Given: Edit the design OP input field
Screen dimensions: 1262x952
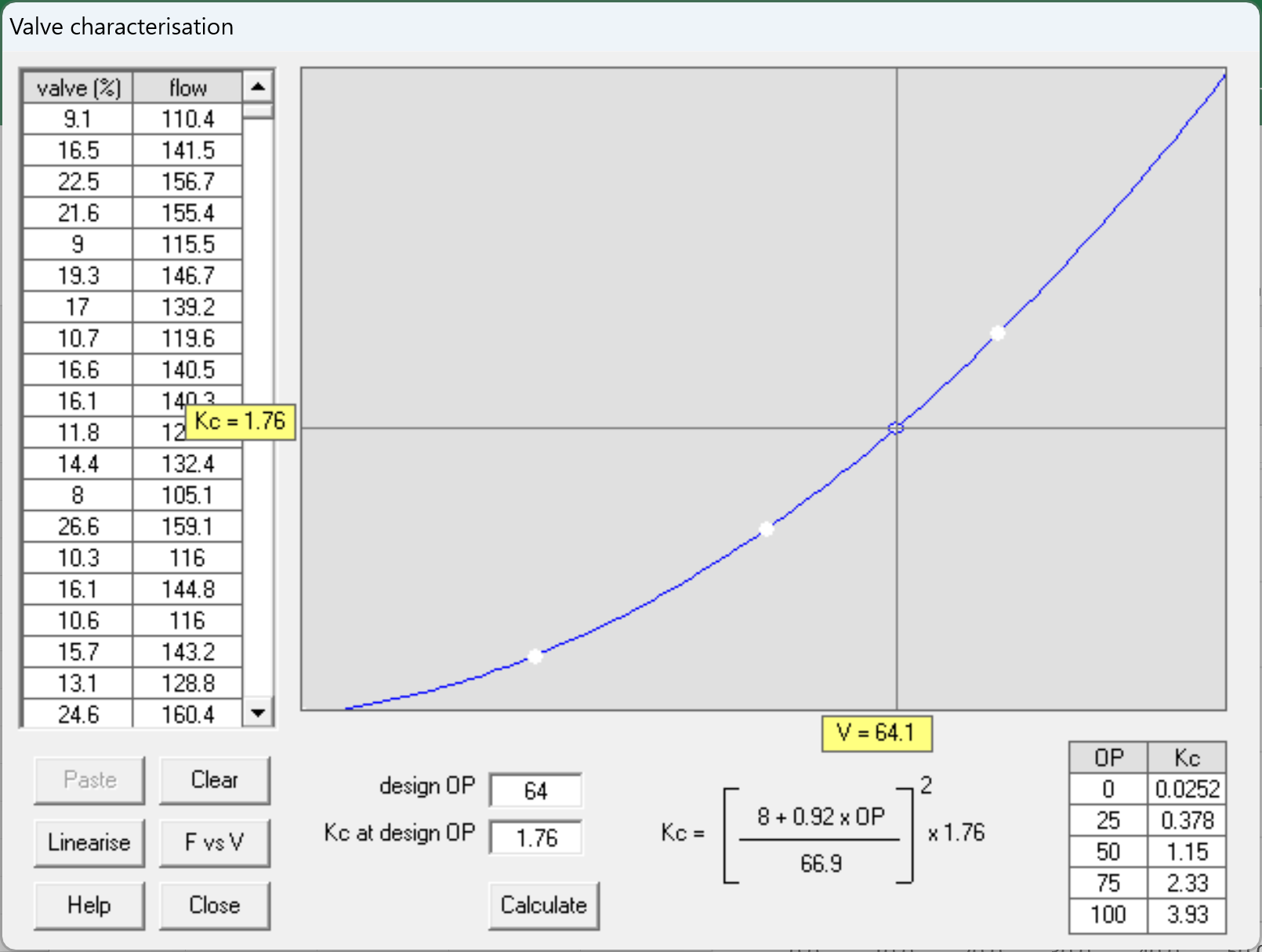Looking at the screenshot, I should click(535, 790).
